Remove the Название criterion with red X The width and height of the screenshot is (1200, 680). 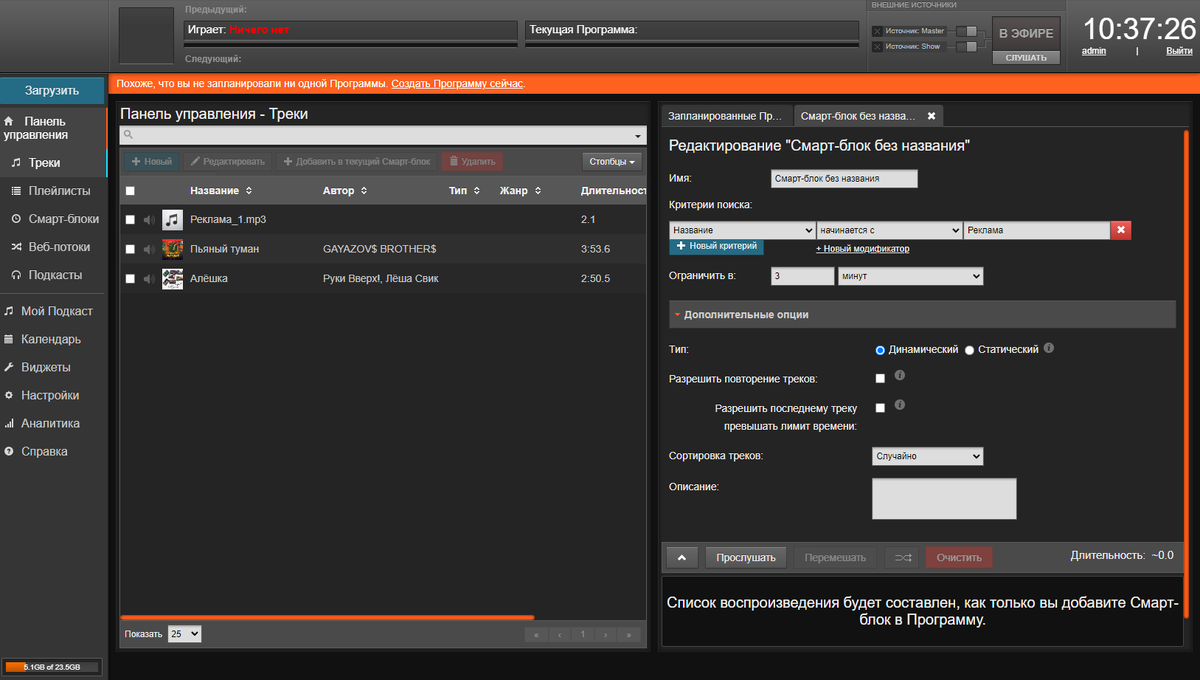[x=1121, y=230]
